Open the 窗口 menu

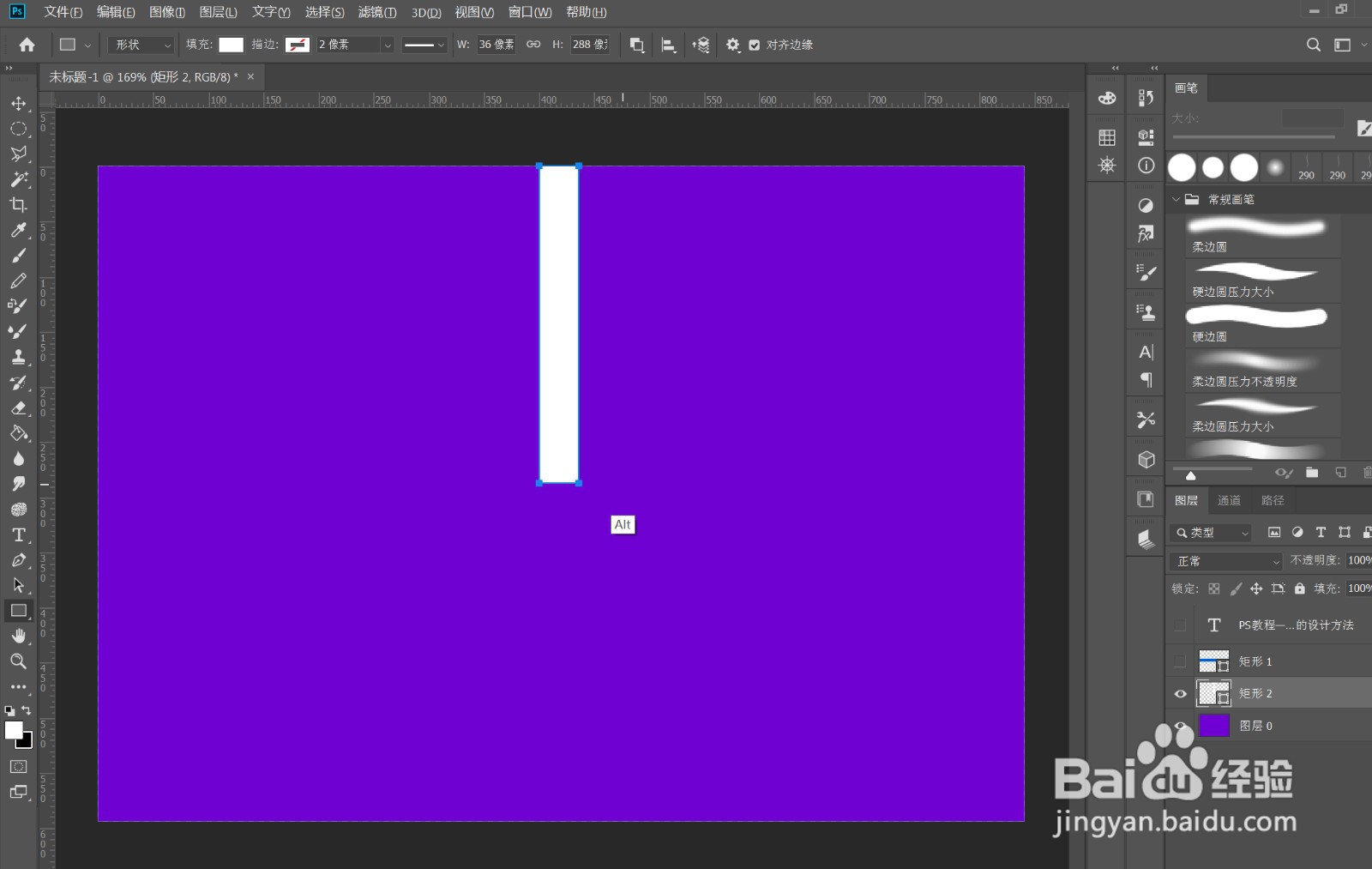pyautogui.click(x=530, y=12)
